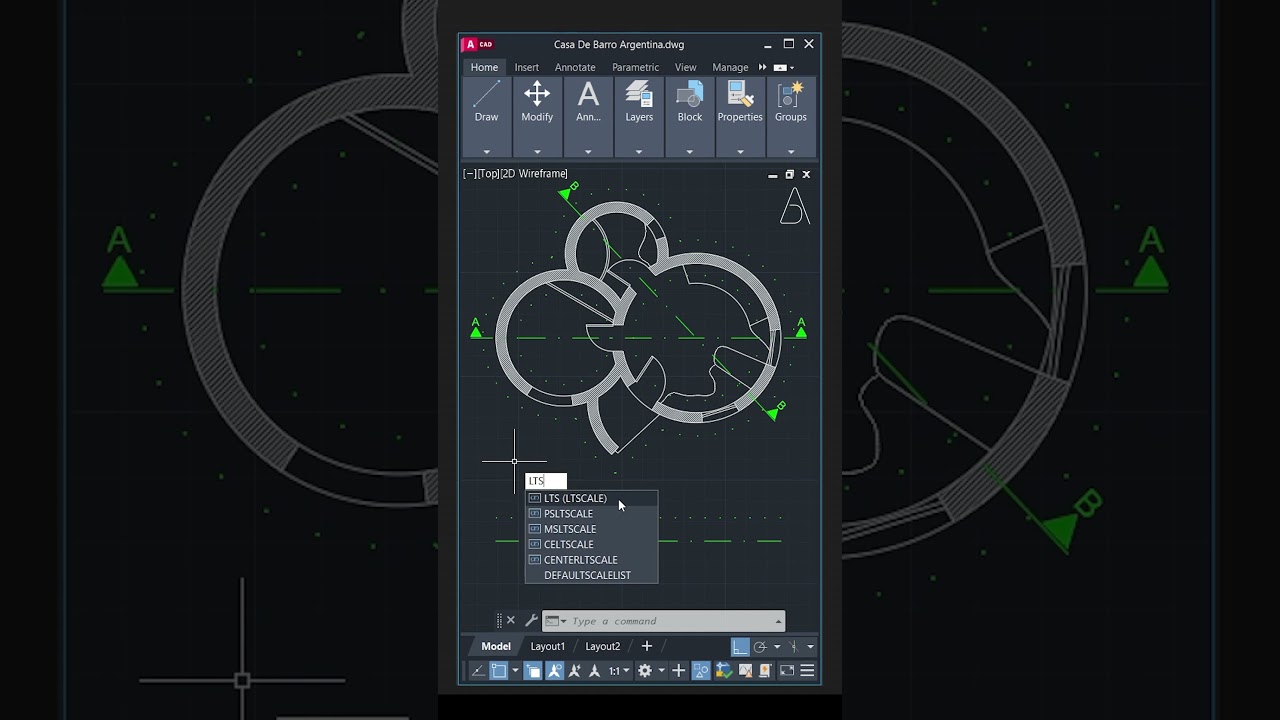Switch to the Parametric ribbon tab
1280x720 pixels.
coord(635,67)
